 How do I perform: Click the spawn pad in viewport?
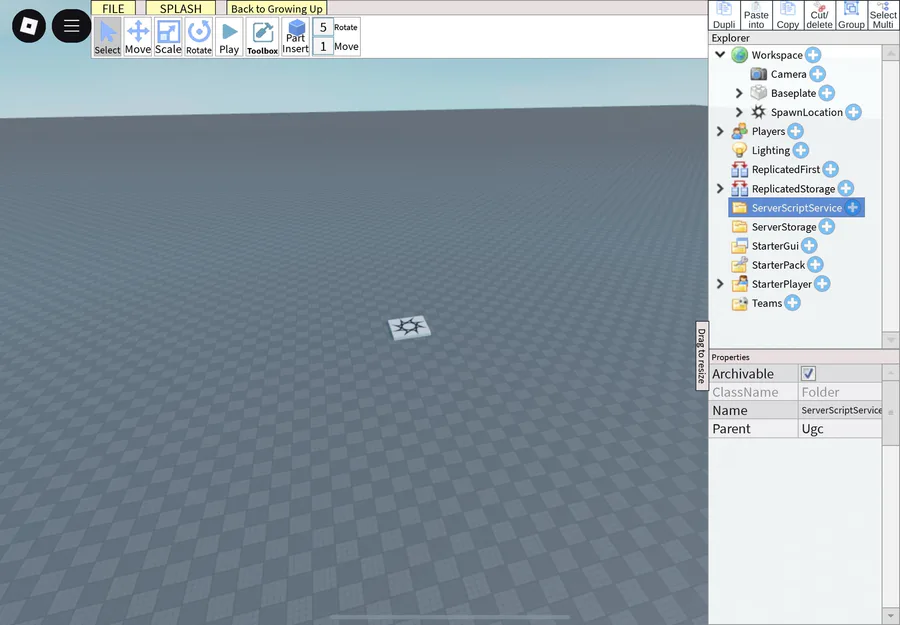[409, 328]
